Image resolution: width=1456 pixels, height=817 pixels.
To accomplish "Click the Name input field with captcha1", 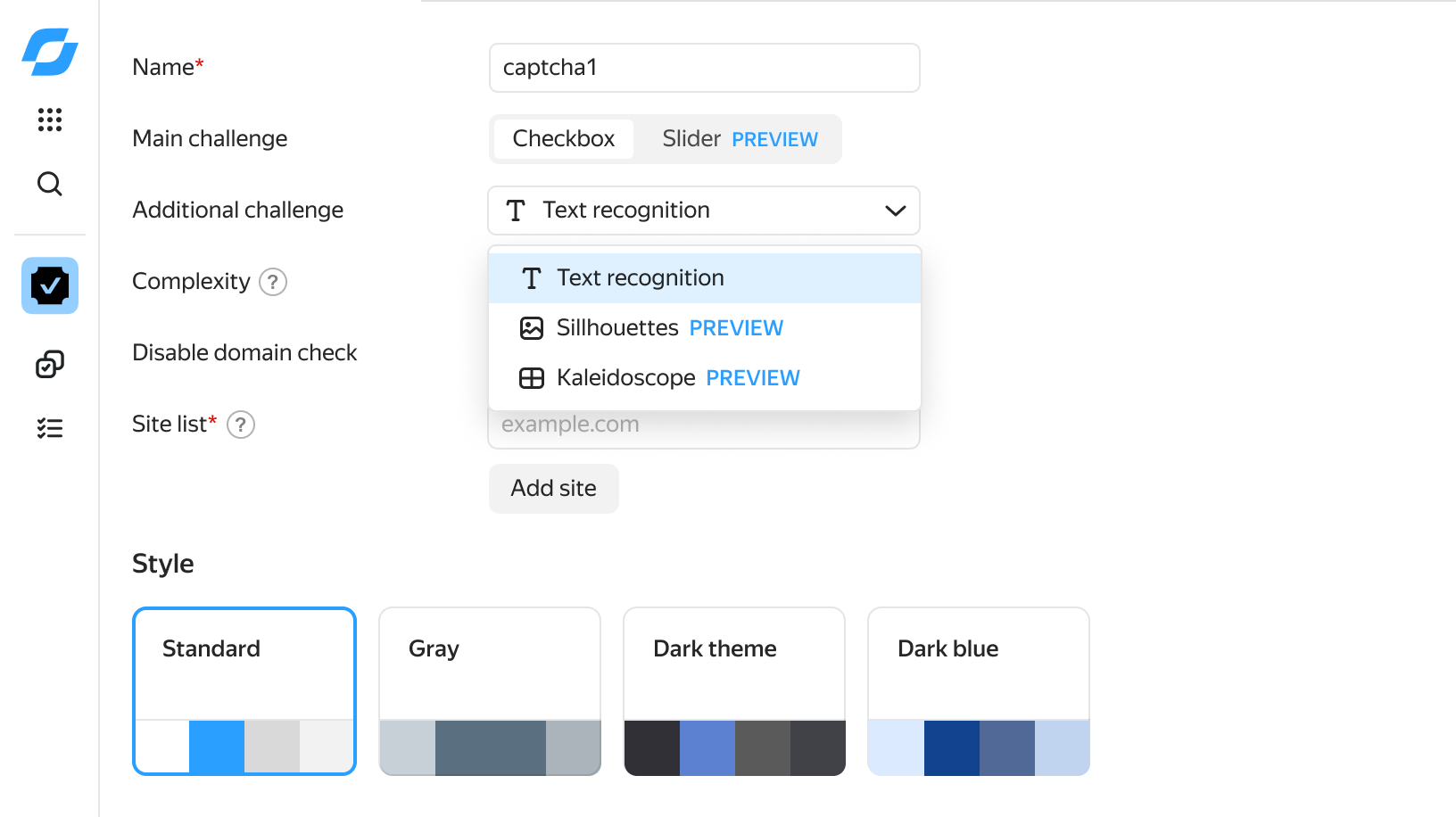I will pyautogui.click(x=705, y=68).
